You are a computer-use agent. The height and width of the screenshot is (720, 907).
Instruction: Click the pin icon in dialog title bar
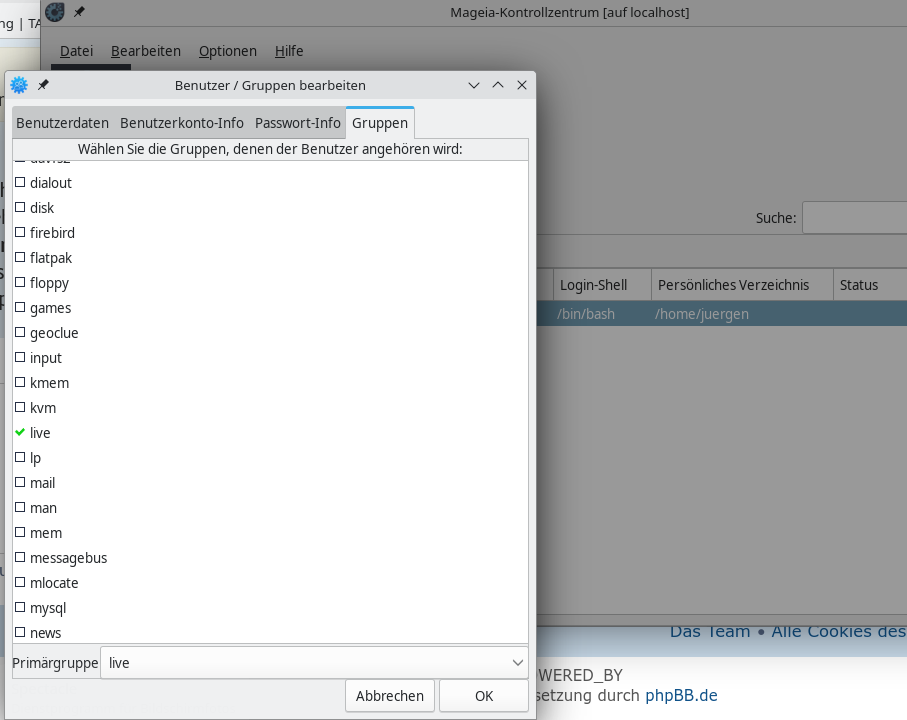coord(43,86)
